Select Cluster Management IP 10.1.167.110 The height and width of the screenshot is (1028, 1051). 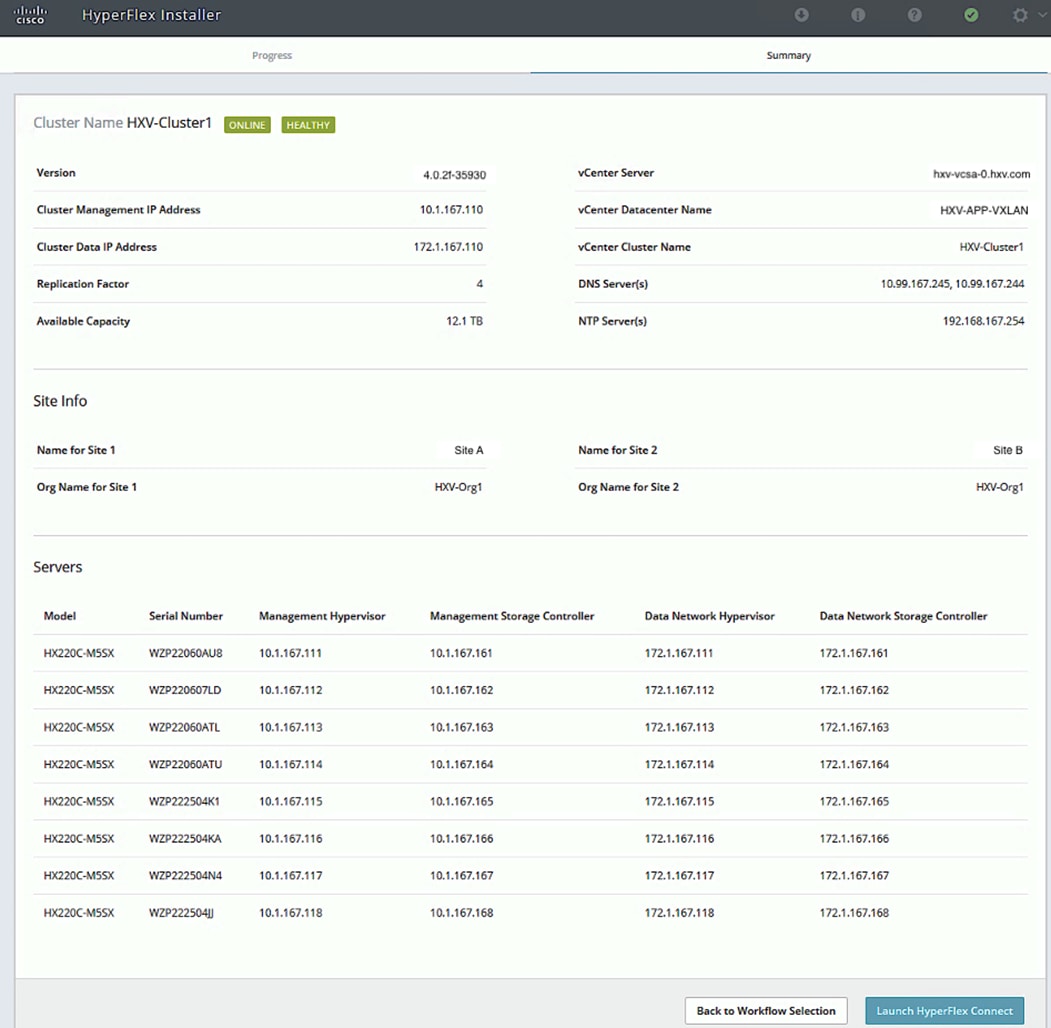tap(451, 210)
